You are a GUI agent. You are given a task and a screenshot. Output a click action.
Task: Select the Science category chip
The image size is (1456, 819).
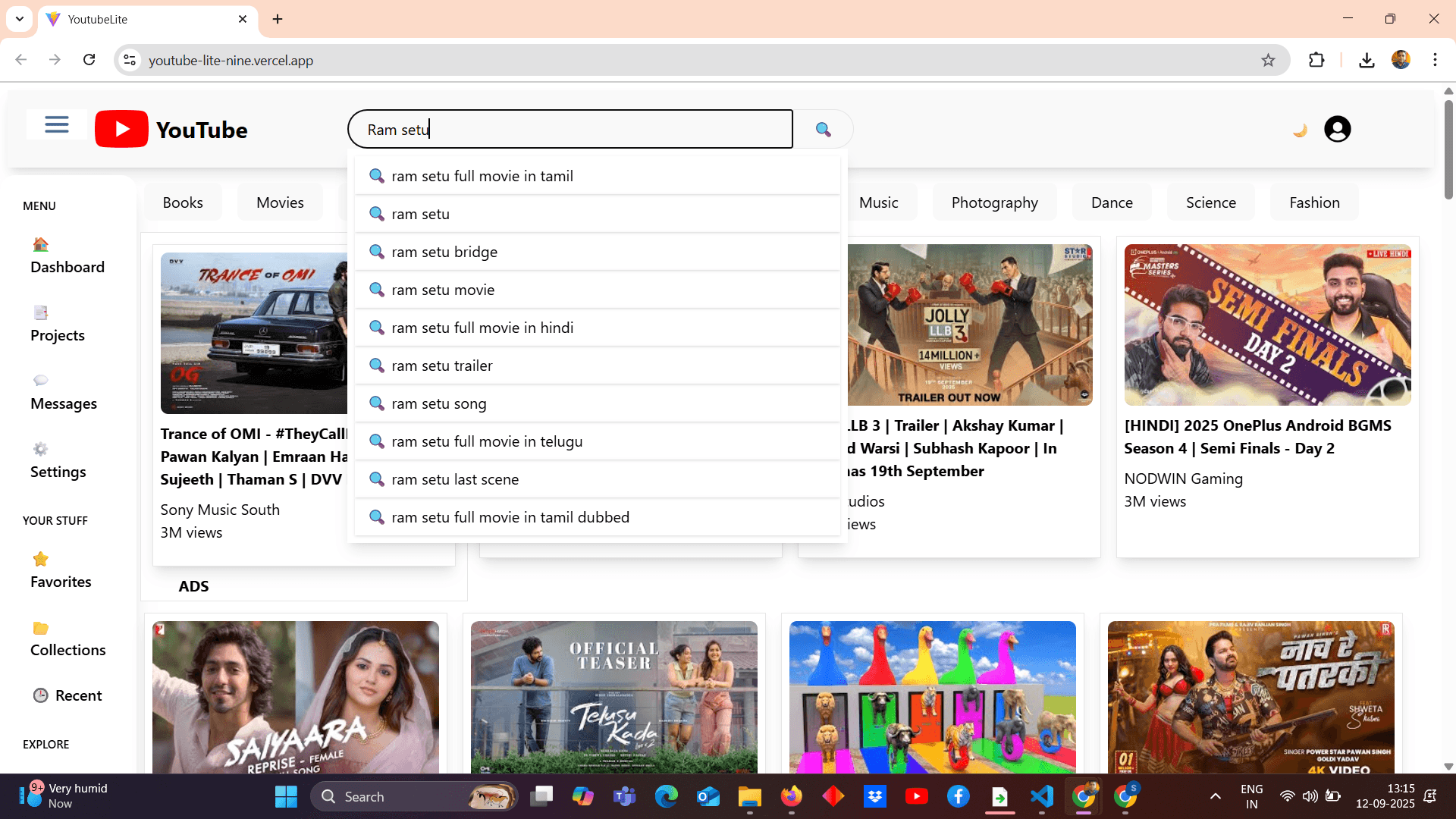pyautogui.click(x=1211, y=202)
